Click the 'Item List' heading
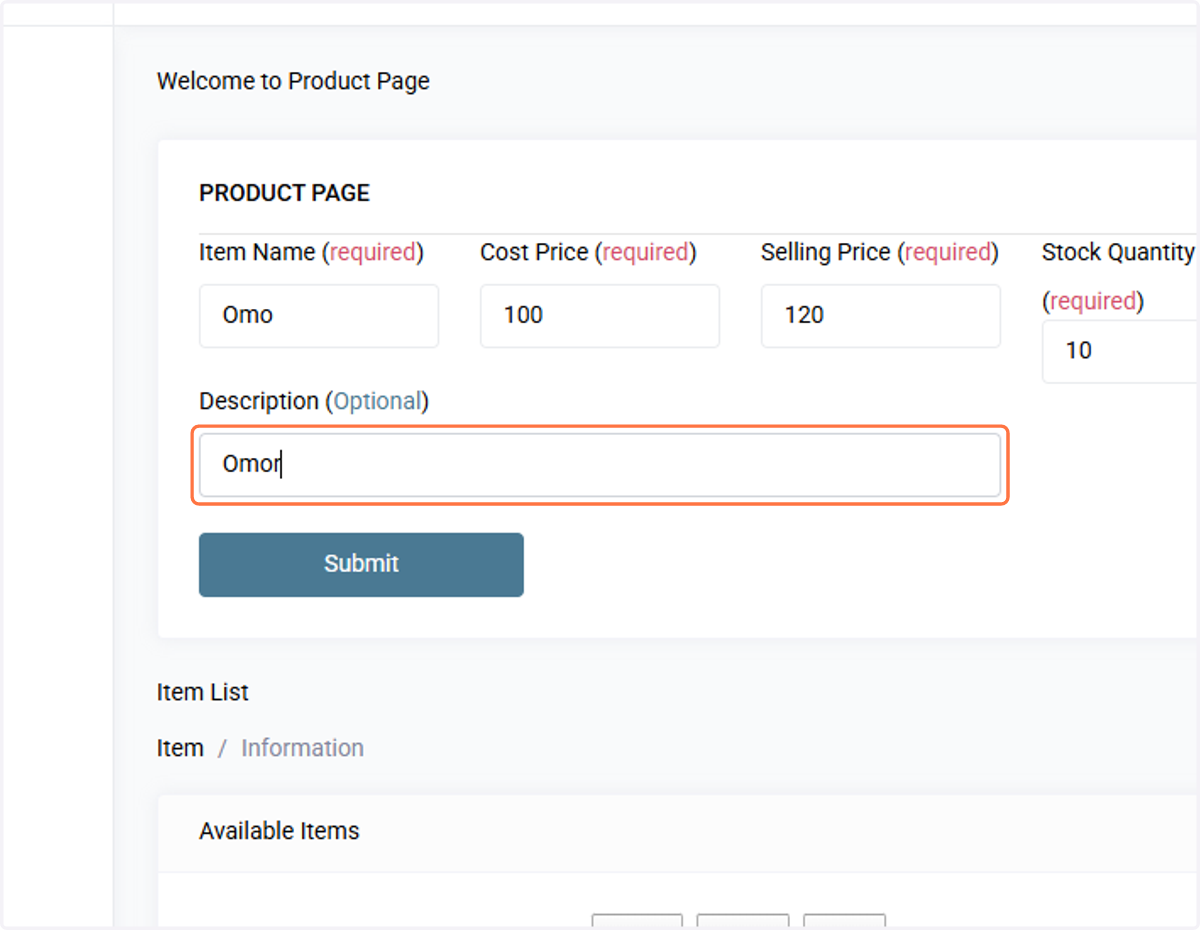Image resolution: width=1200 pixels, height=930 pixels. click(x=203, y=692)
